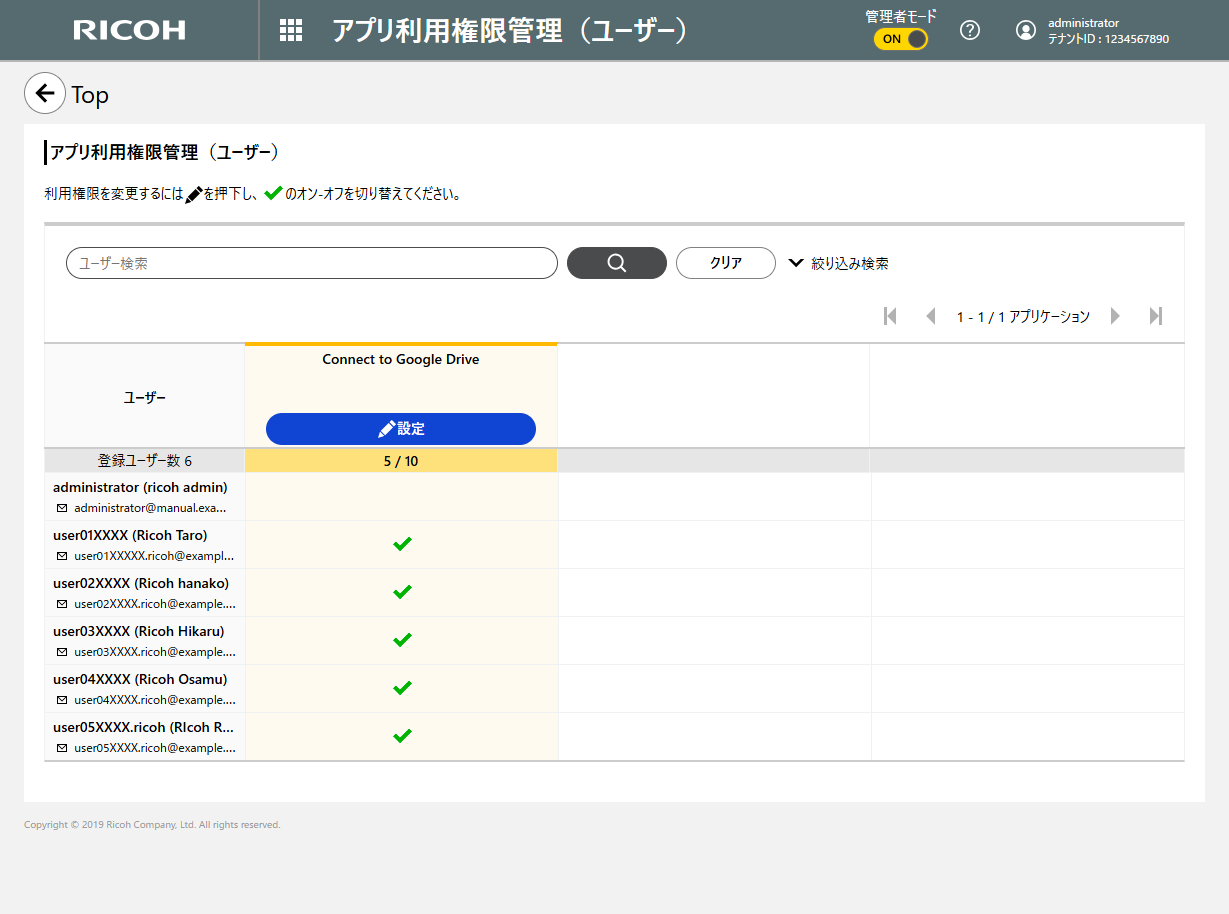Click the back arrow to Top
Viewport: 1229px width, 914px height.
coord(44,94)
